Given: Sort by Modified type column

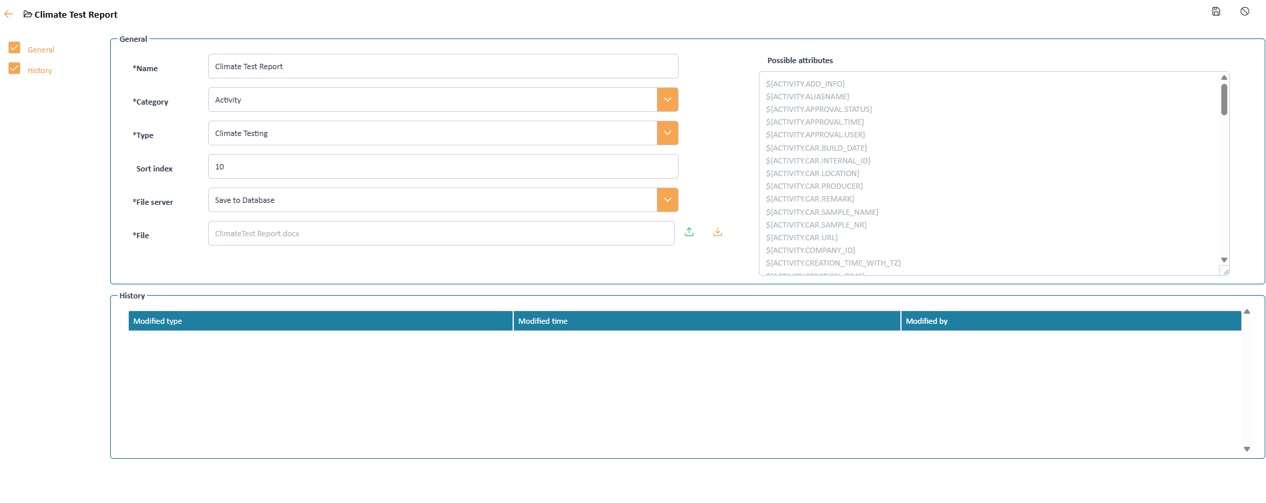Looking at the screenshot, I should (x=320, y=321).
